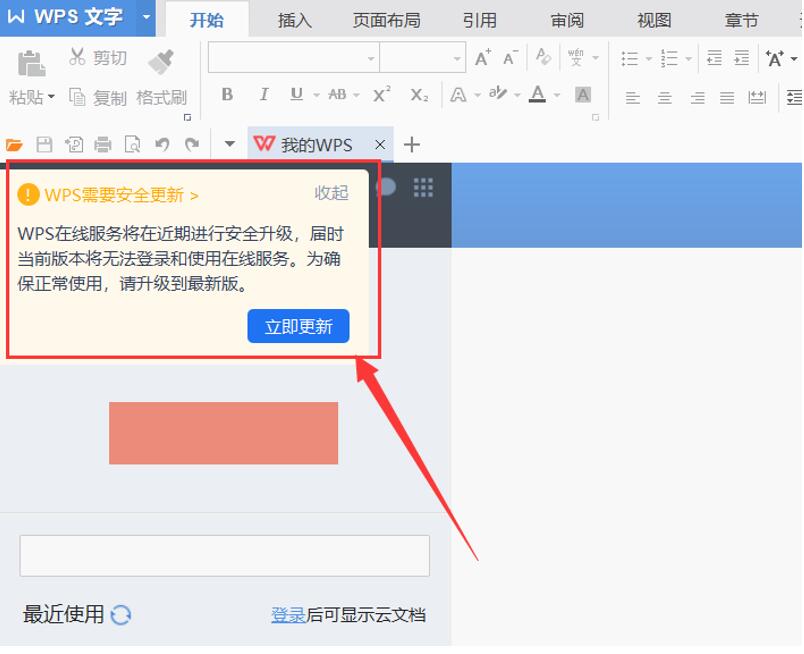The height and width of the screenshot is (654, 804).
Task: Open print preview
Action: point(132,145)
